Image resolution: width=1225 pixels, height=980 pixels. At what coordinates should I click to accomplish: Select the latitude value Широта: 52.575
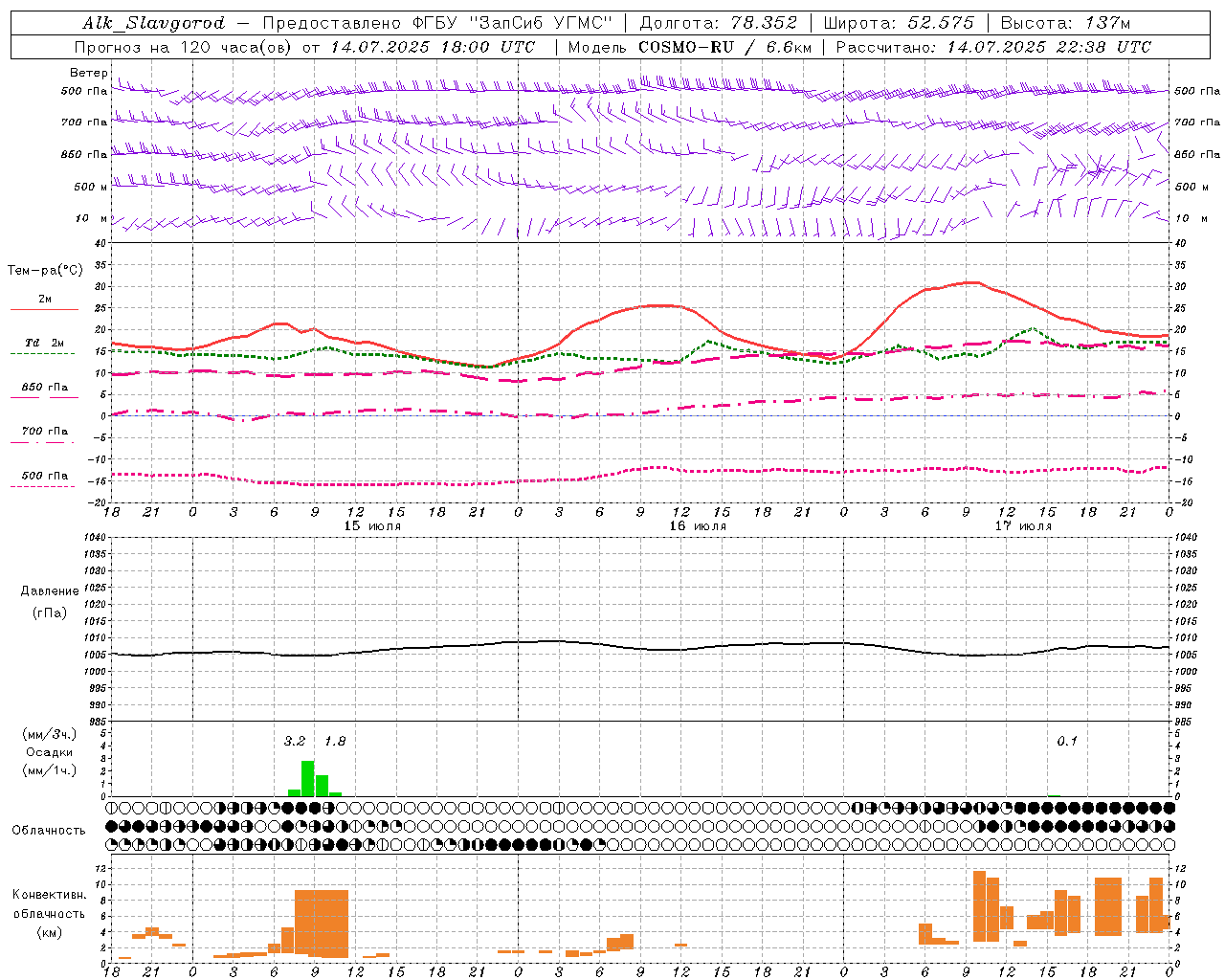tap(899, 23)
